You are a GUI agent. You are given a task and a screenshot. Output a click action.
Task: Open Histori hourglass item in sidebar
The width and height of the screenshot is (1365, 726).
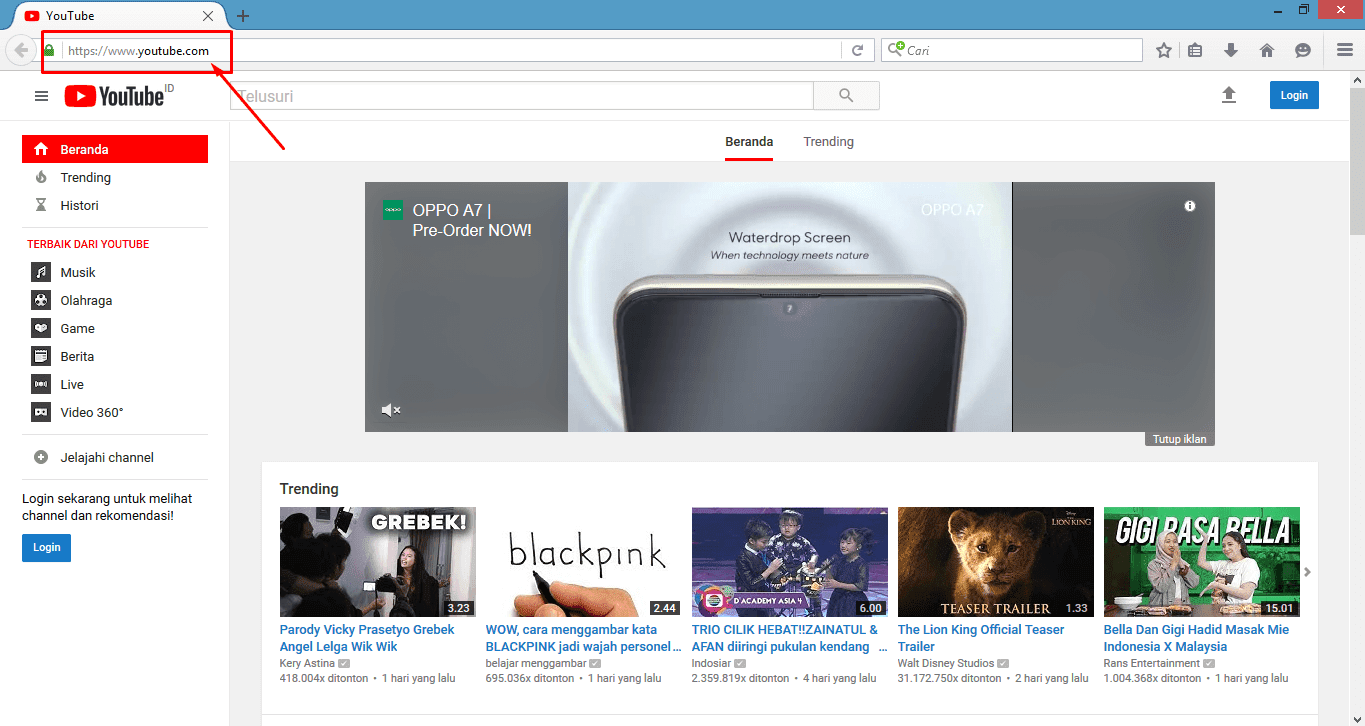(41, 205)
